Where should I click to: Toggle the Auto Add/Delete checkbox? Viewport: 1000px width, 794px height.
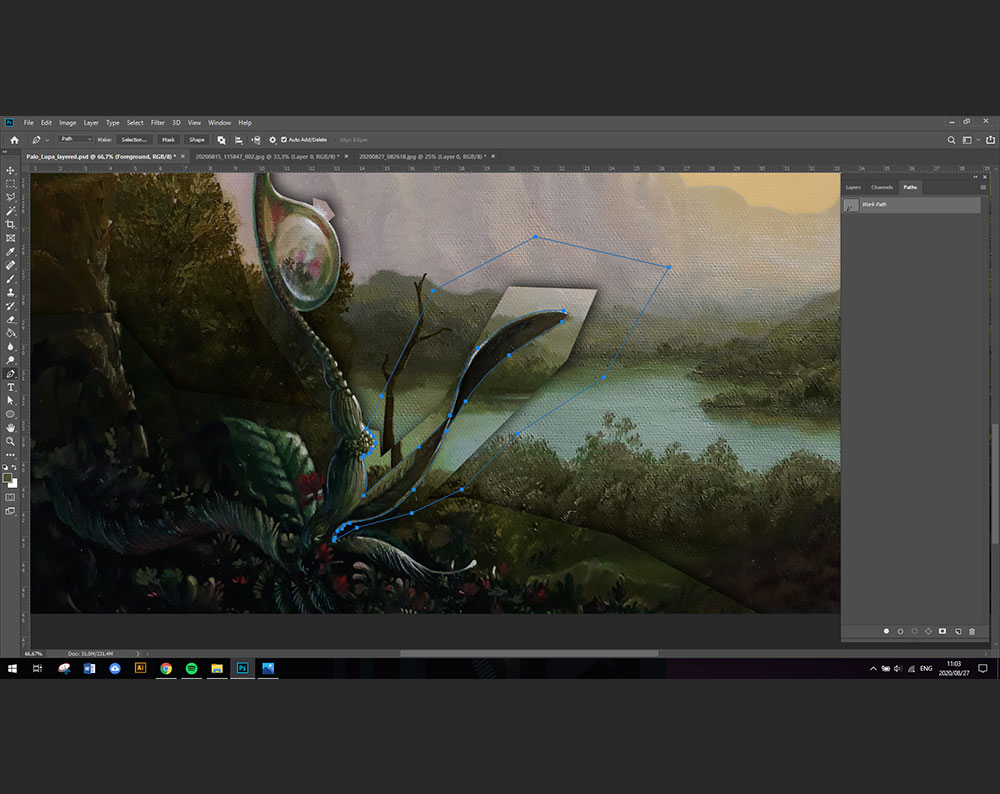(x=284, y=140)
